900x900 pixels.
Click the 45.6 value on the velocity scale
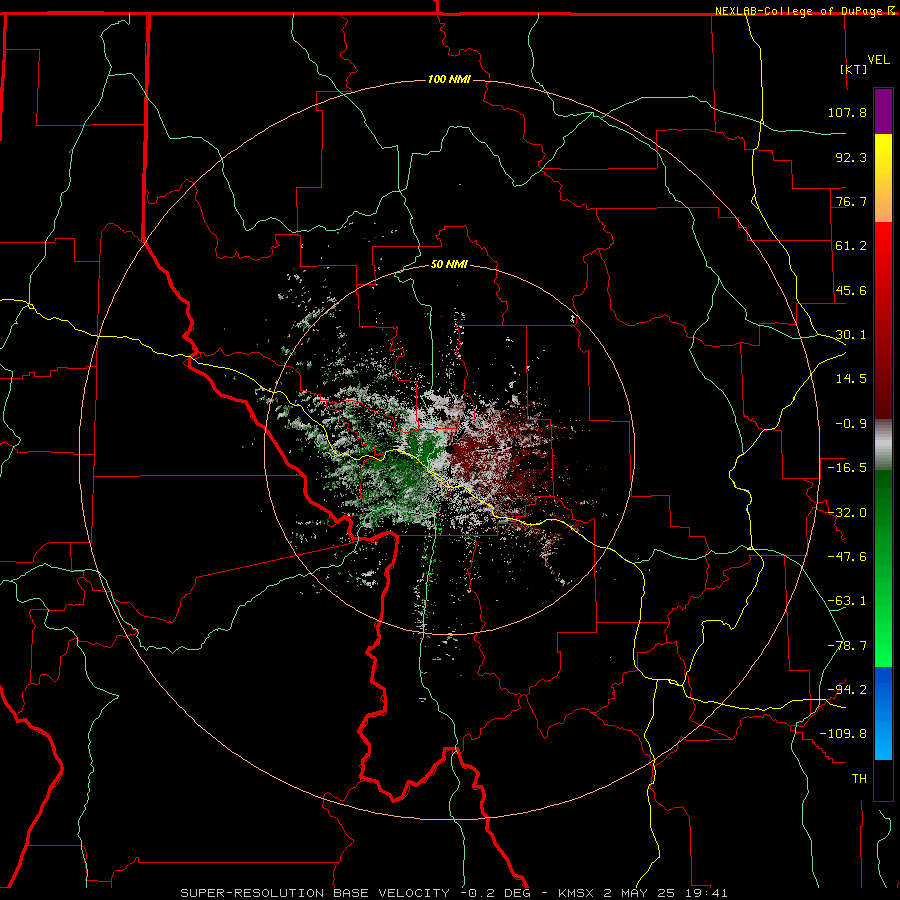[x=851, y=290]
